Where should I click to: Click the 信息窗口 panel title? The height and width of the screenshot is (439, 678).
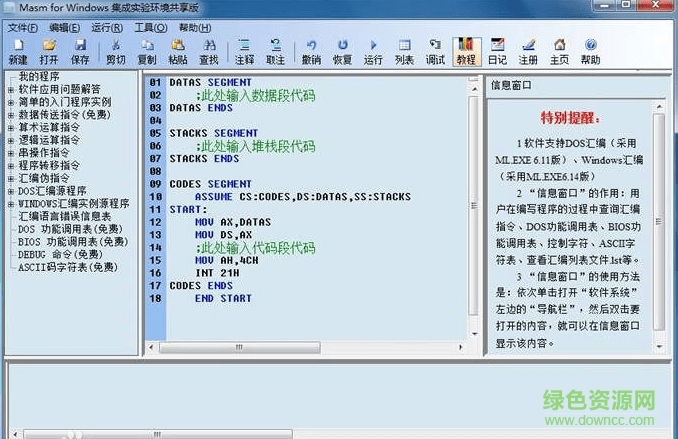[x=511, y=86]
